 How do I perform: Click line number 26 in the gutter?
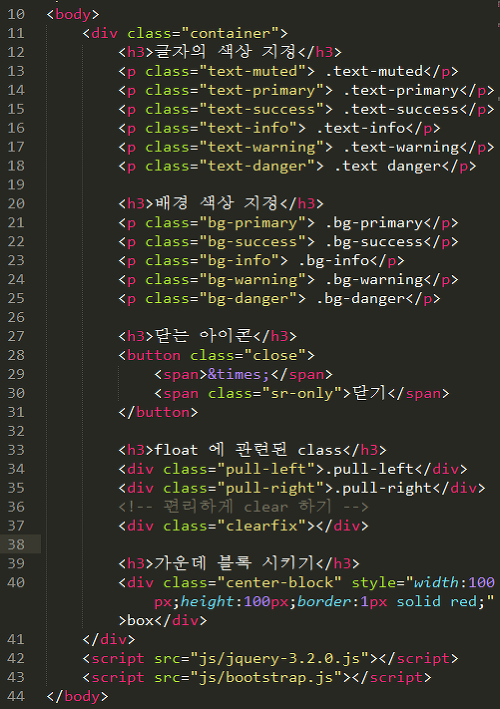16,317
